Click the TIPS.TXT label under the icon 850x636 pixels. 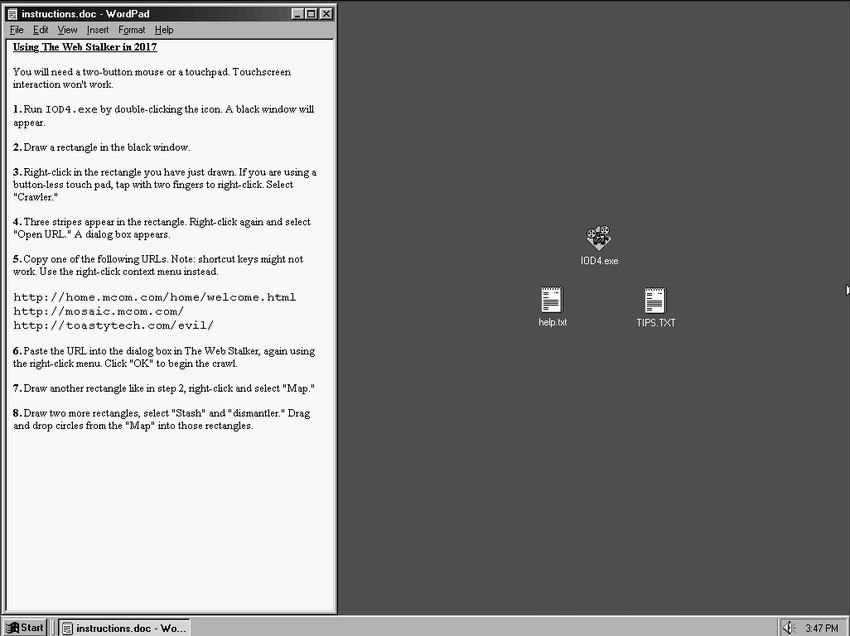coord(656,323)
